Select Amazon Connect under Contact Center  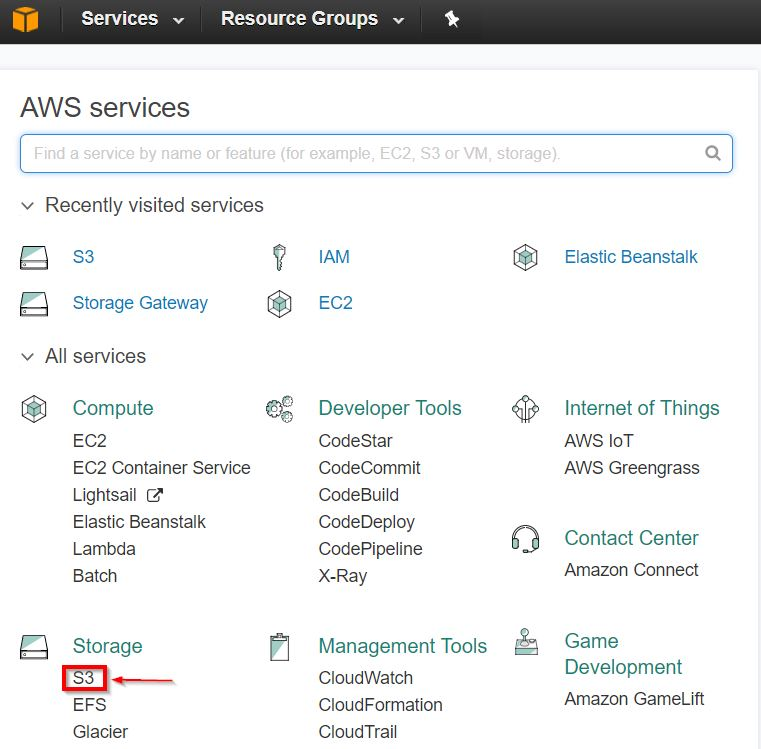coord(631,570)
